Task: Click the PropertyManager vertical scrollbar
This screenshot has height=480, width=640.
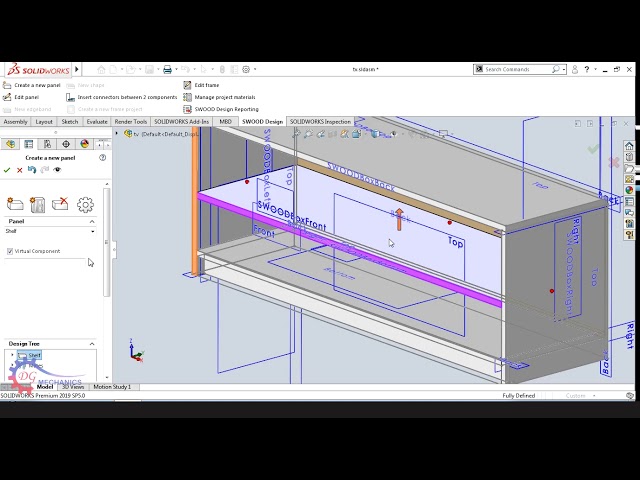Action: pos(107,242)
